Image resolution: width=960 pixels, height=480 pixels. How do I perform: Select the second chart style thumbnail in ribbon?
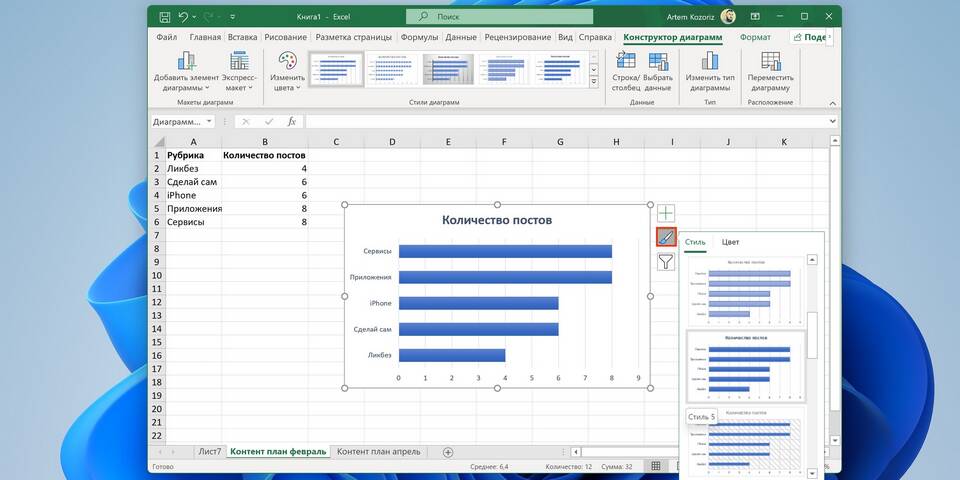pyautogui.click(x=392, y=69)
